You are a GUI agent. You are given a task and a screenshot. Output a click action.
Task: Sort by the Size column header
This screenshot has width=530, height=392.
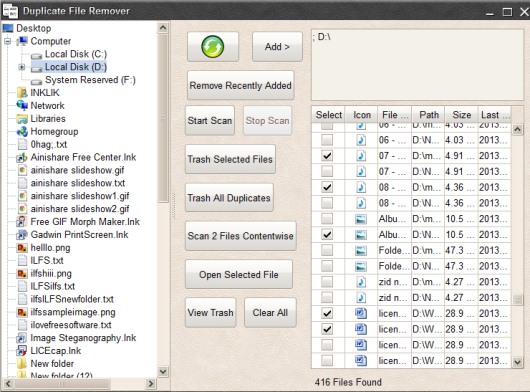click(x=461, y=115)
